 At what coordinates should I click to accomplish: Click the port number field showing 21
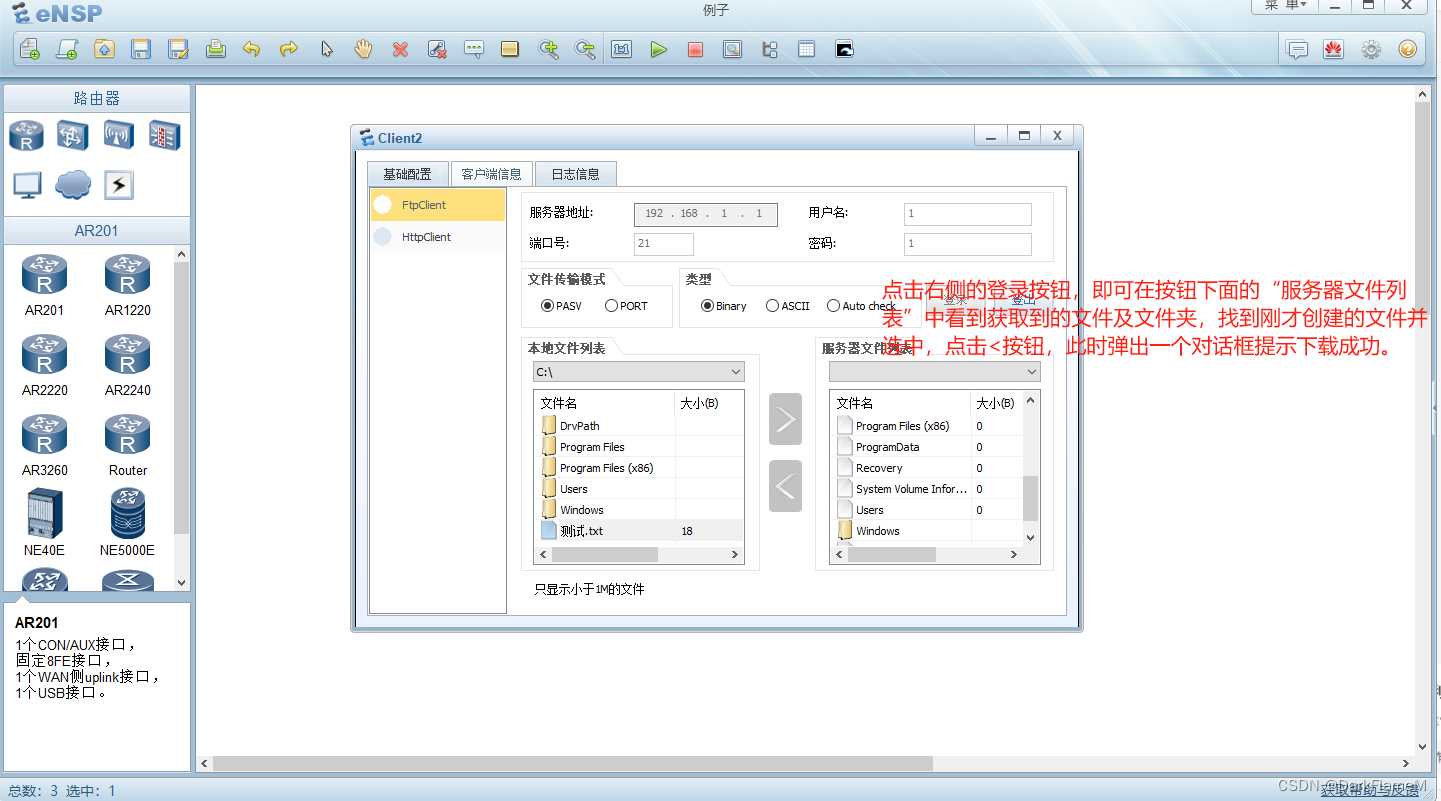tap(664, 244)
